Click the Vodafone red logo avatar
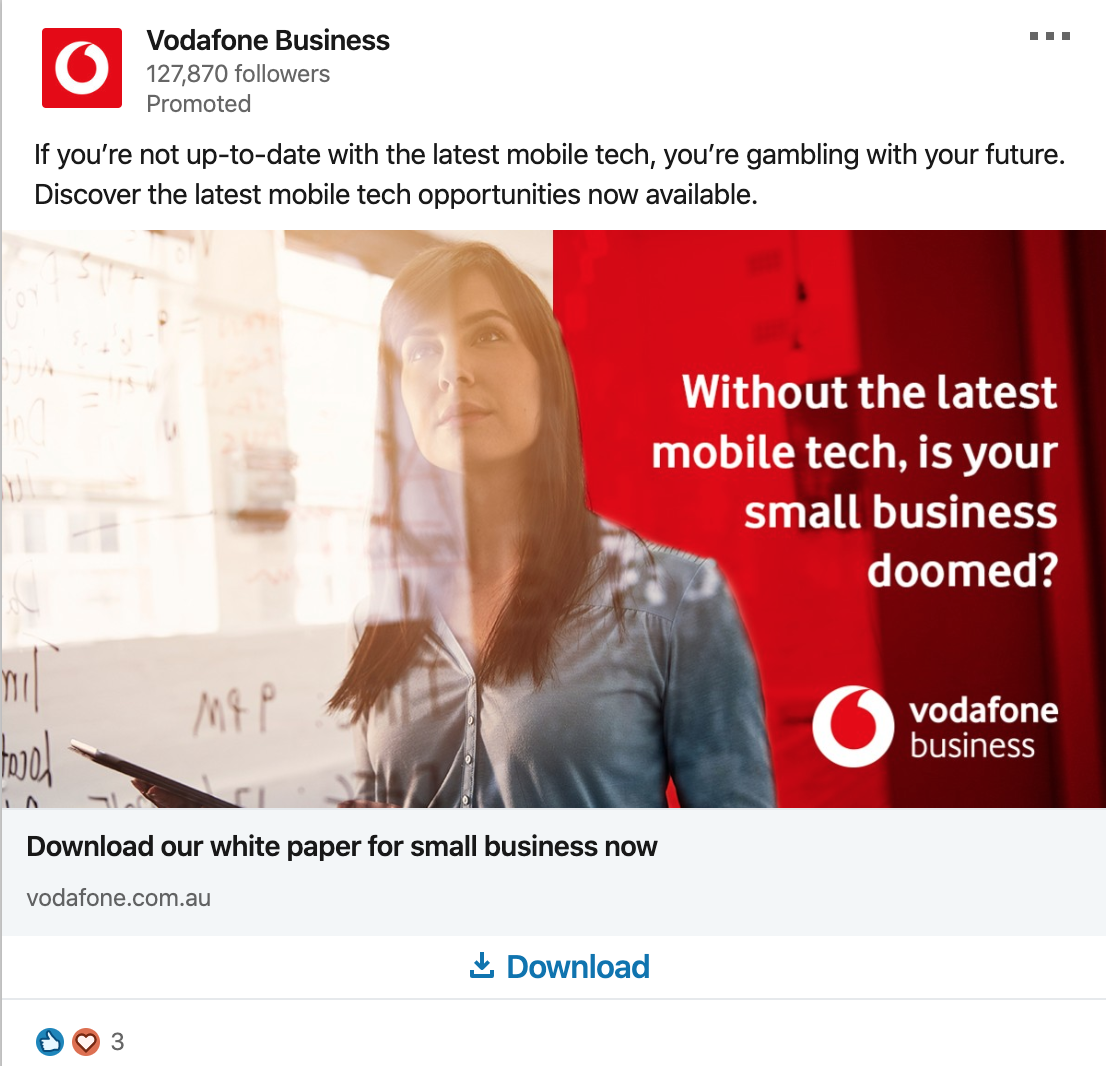Screen dimensions: 1106x1066 click(x=82, y=68)
